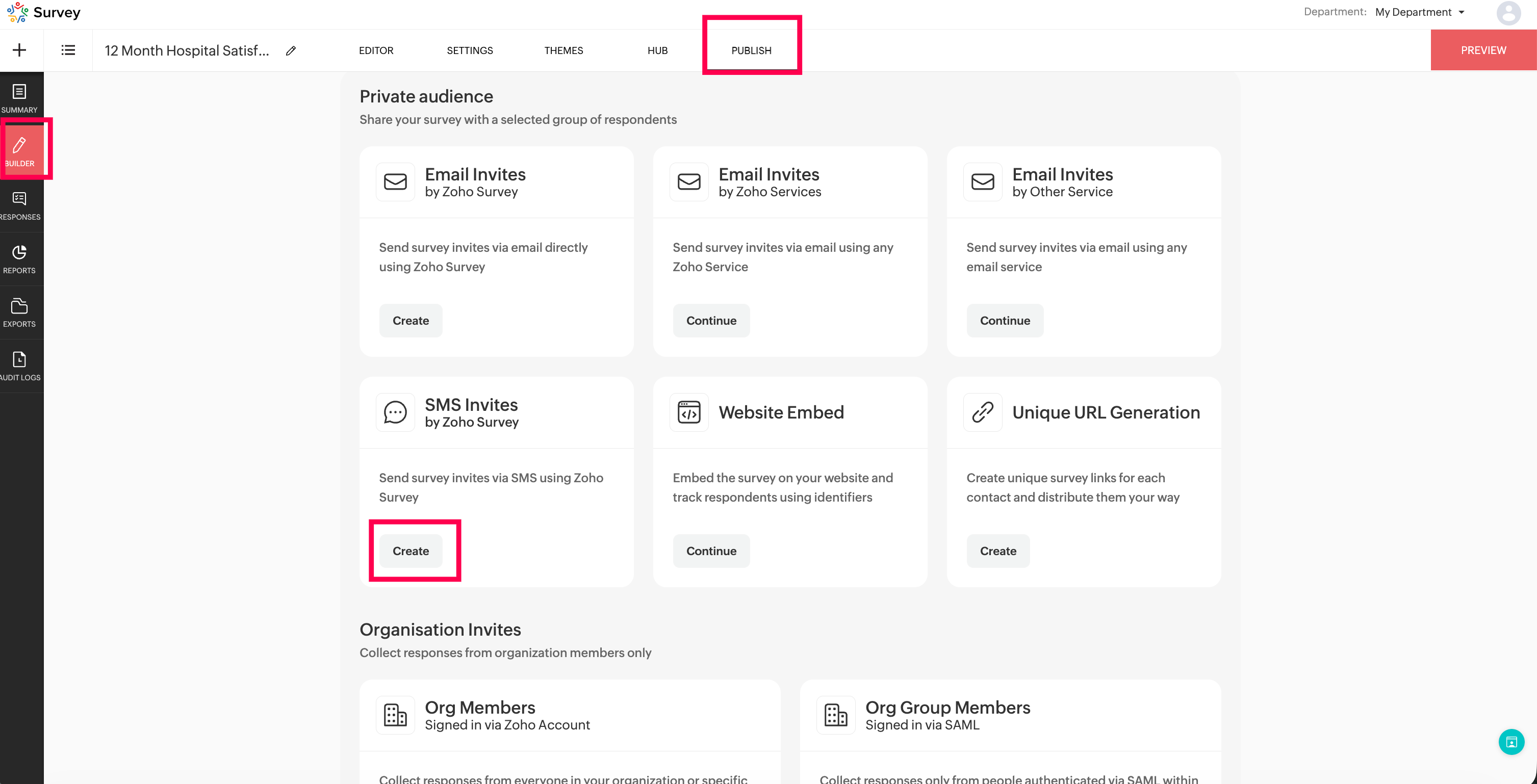Click the 'Org Group Members' card title
Screen dimensions: 1537x784
click(947, 707)
